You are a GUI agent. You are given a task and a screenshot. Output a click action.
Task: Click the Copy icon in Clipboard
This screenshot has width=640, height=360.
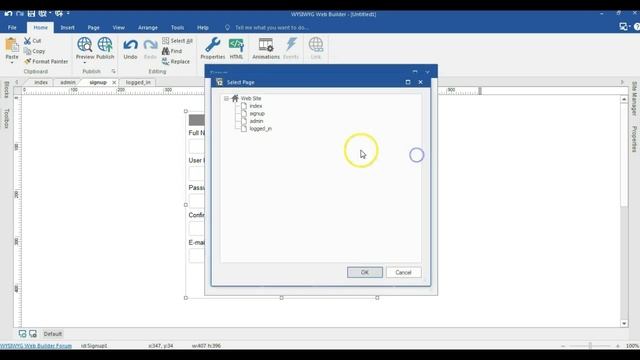(x=27, y=51)
